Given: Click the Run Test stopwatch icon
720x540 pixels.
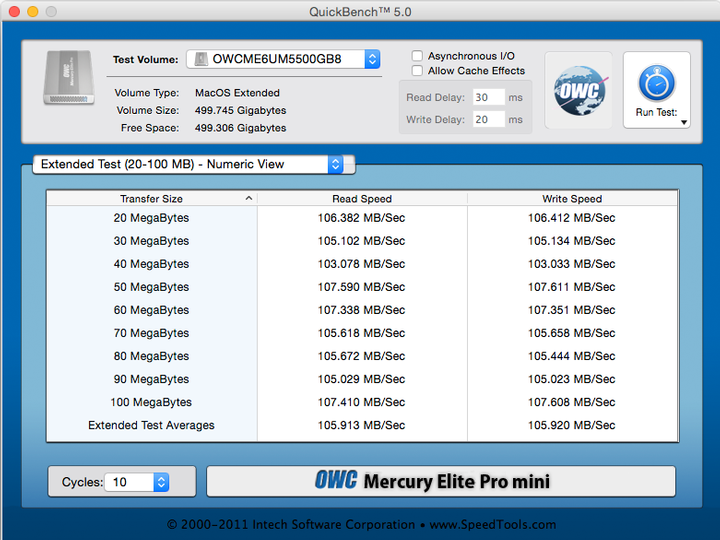Looking at the screenshot, I should [656, 82].
